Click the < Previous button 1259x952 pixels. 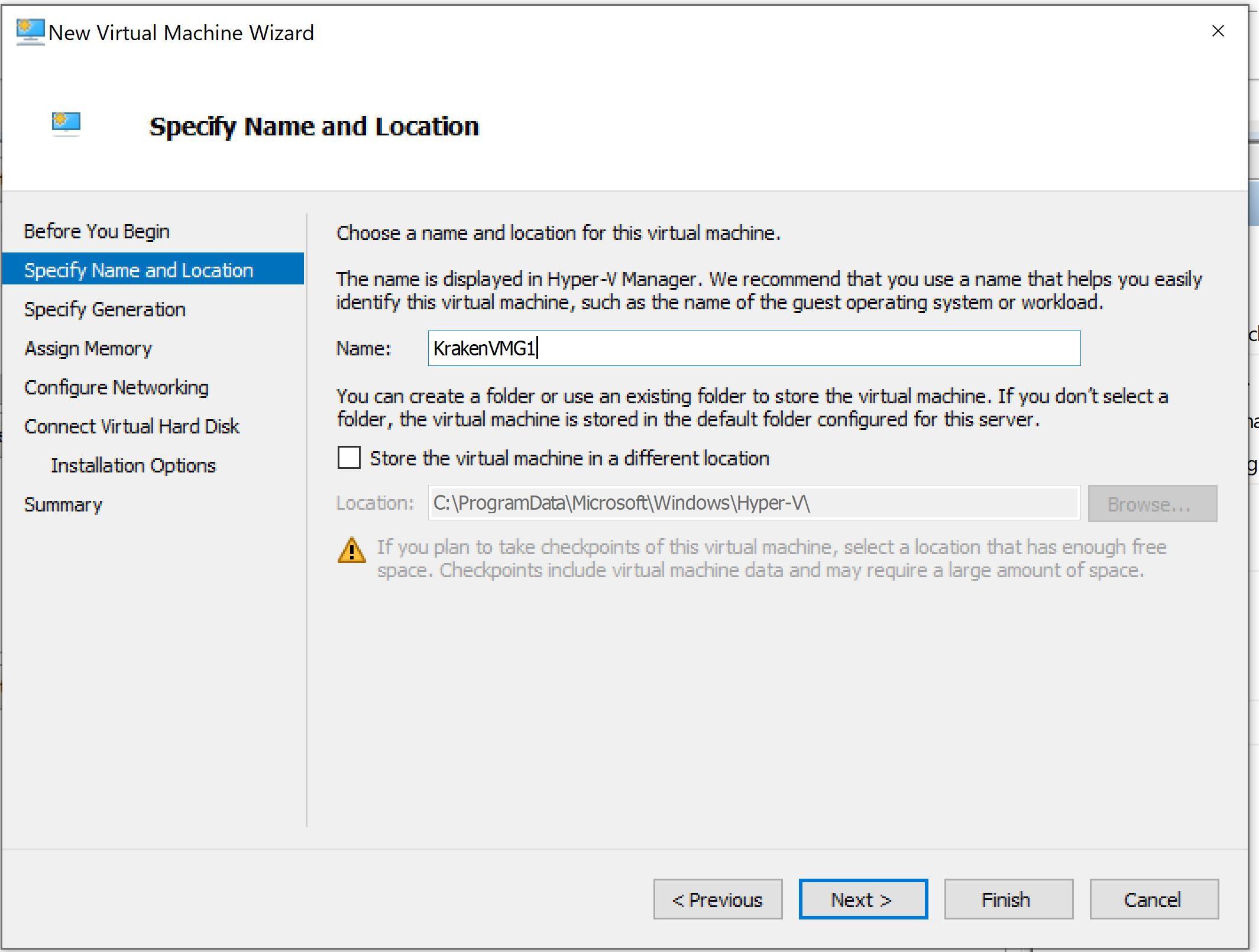pyautogui.click(x=717, y=899)
